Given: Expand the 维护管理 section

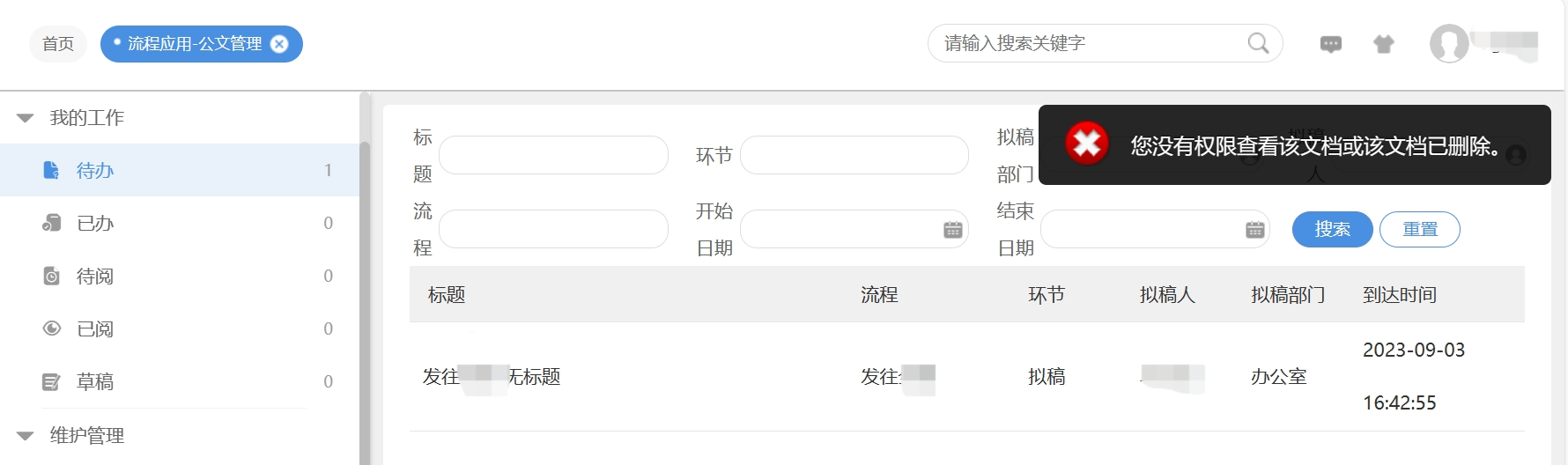Looking at the screenshot, I should point(26,436).
